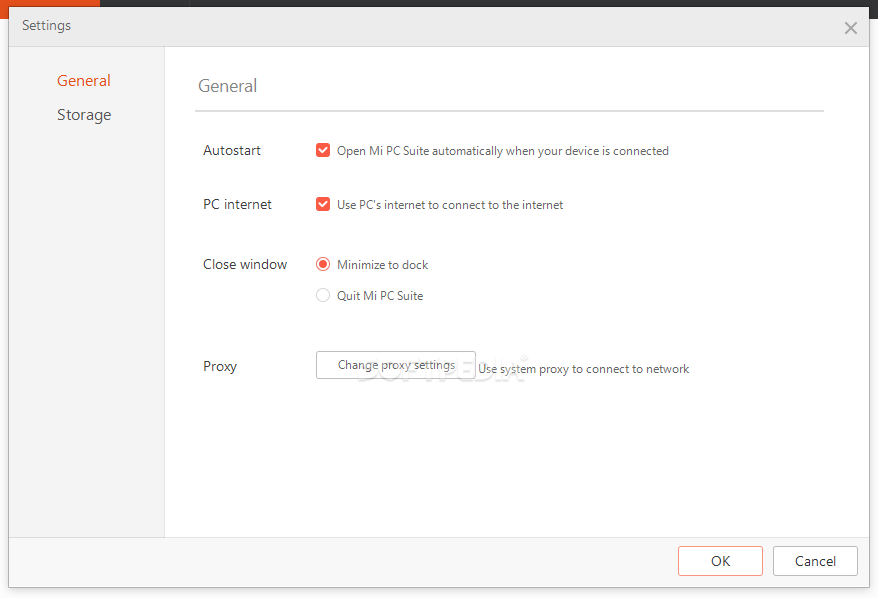
Task: Click the Settings title text
Action: [46, 26]
